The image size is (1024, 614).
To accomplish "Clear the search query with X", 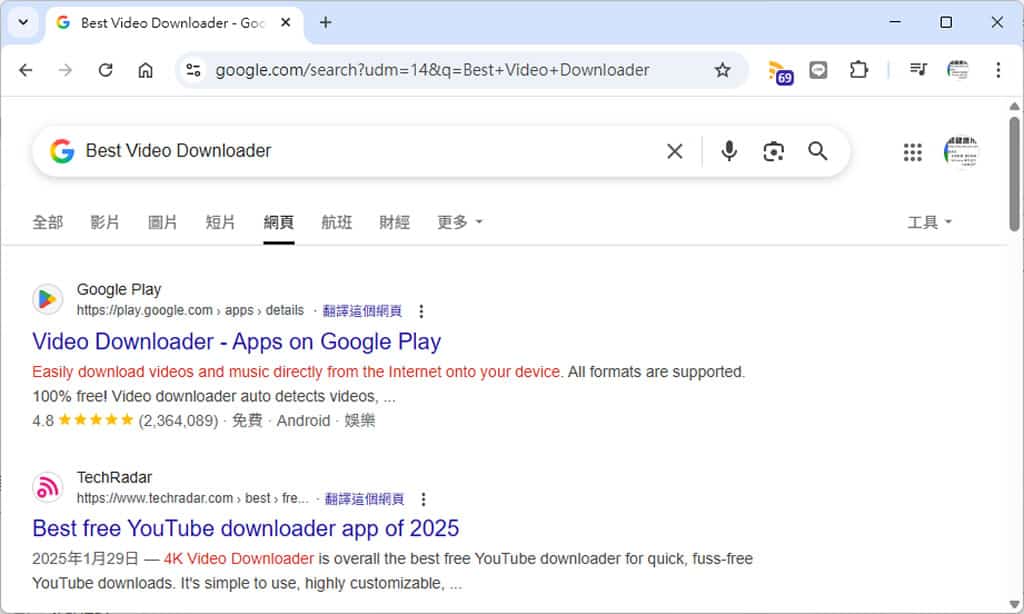I will [675, 152].
